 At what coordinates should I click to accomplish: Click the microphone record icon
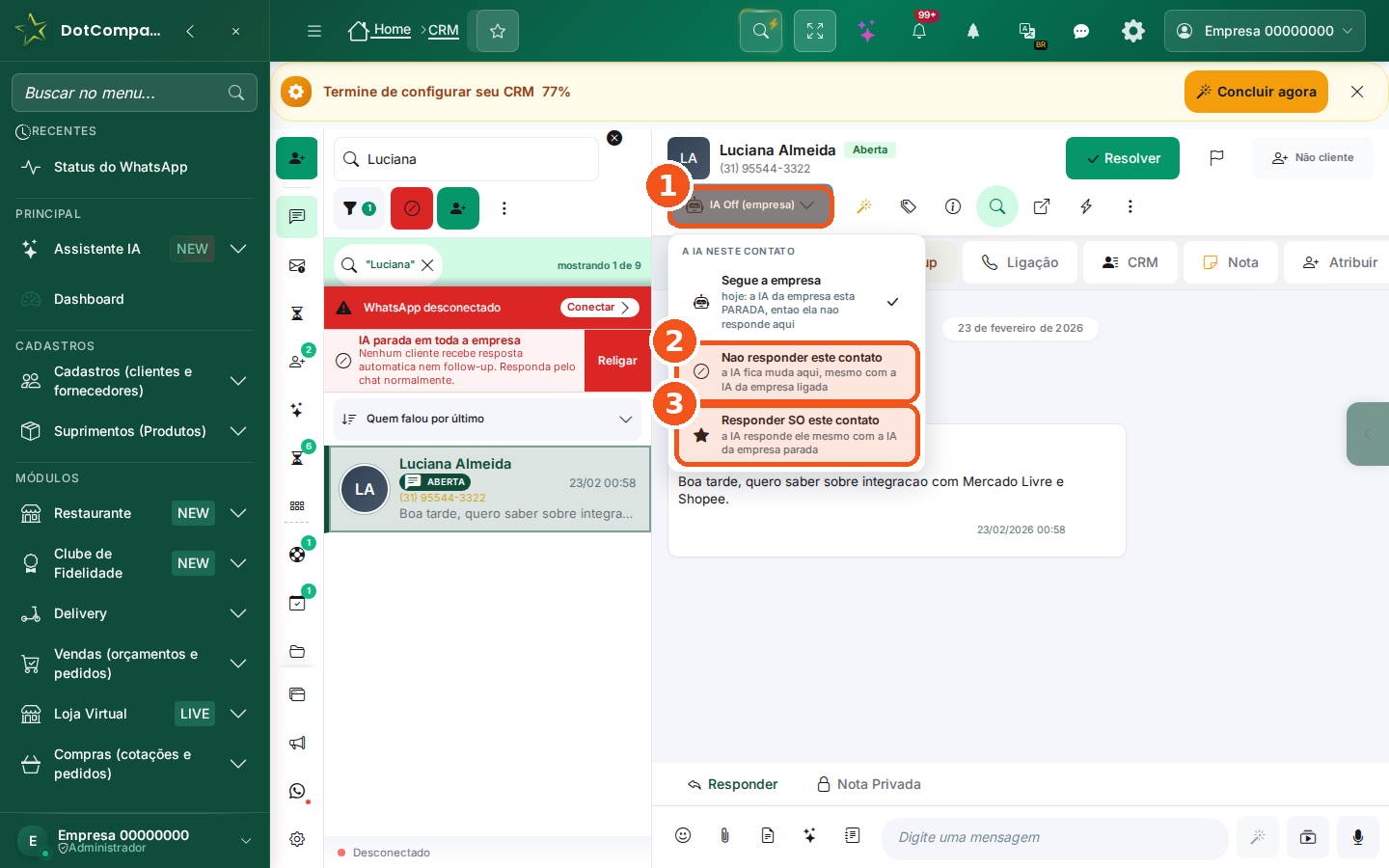(1358, 837)
